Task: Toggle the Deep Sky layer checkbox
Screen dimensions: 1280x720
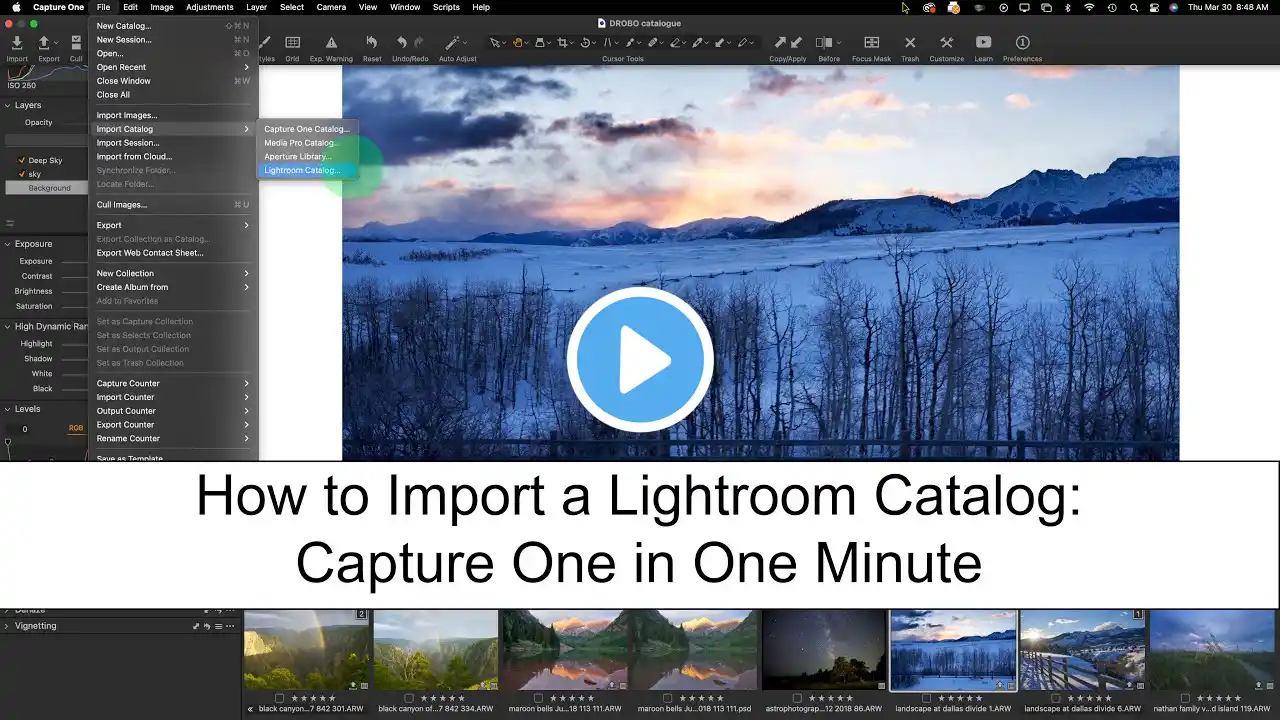Action: tap(22, 160)
